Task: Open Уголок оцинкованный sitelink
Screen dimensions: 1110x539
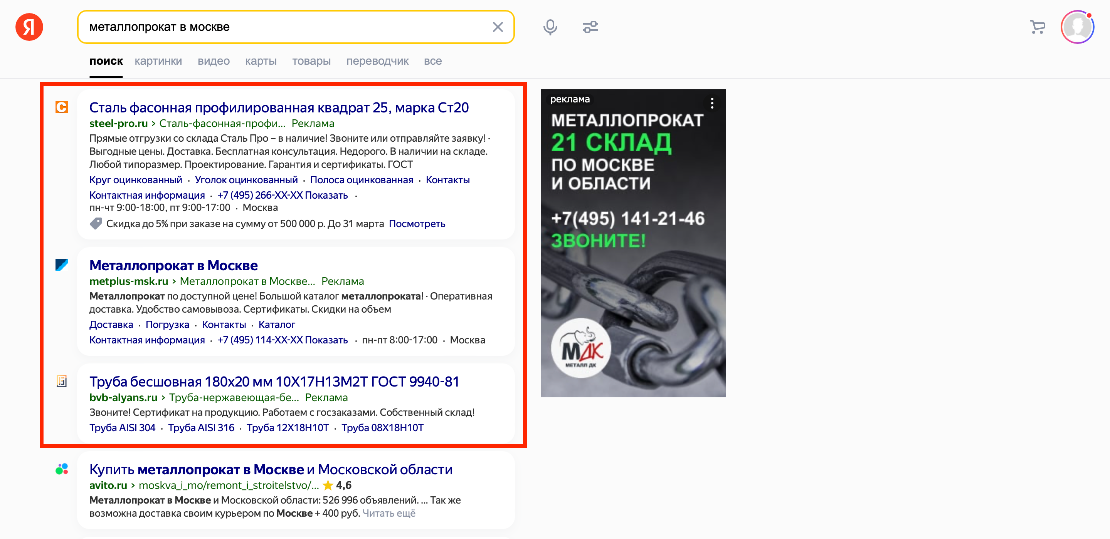Action: 246,180
